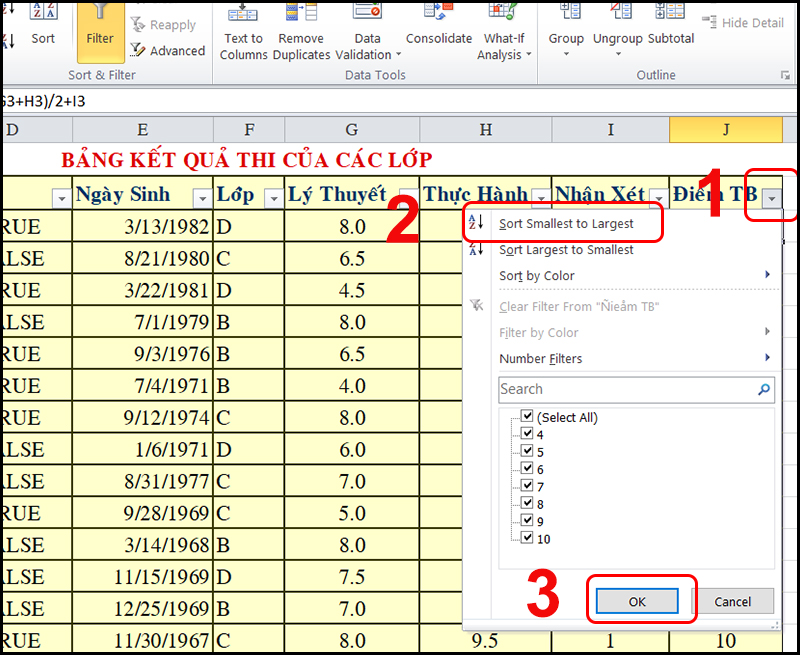Screen dimensions: 800x655
Task: Open the Ngày Sinh column filter dropdown
Action: 202,198
